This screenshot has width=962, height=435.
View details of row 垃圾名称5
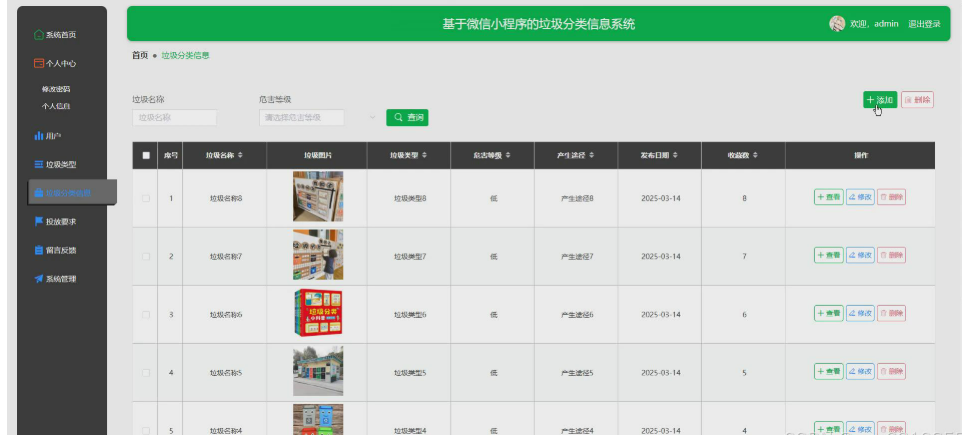(x=828, y=371)
